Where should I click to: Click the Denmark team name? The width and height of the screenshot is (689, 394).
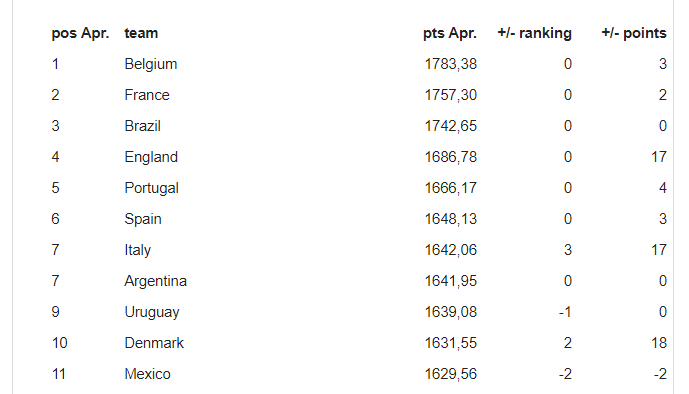point(154,343)
